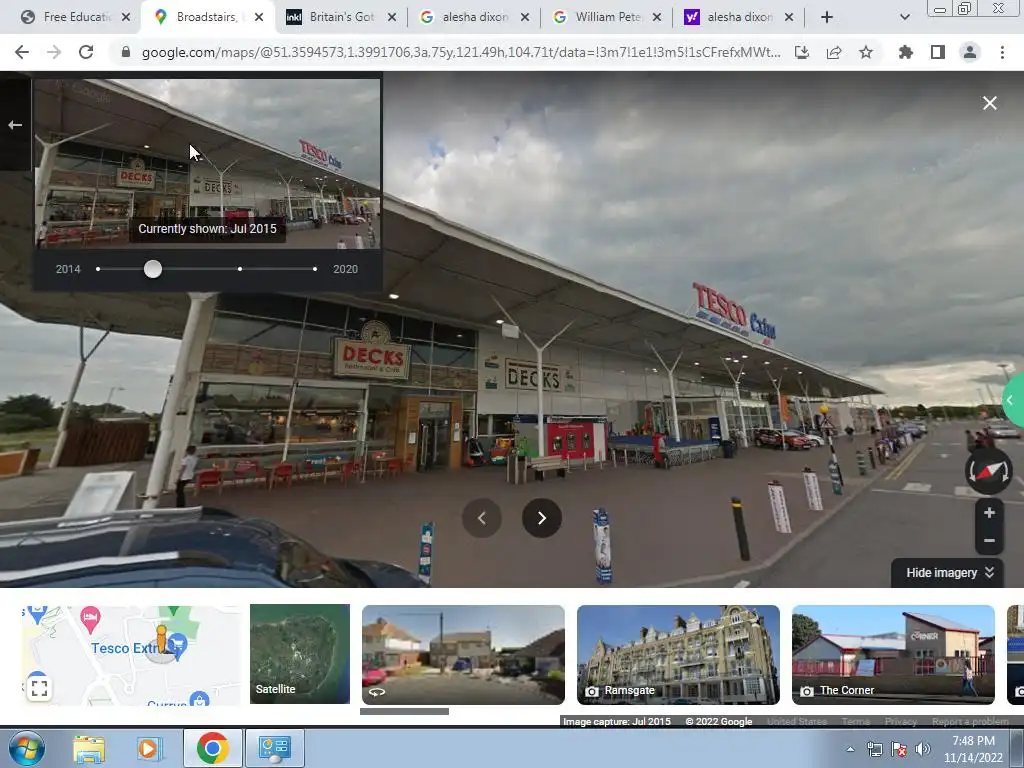
Task: Click back arrow in Street View panel
Action: click(15, 125)
